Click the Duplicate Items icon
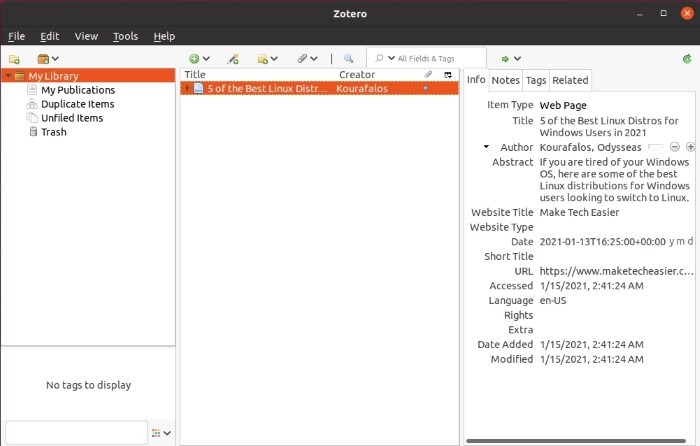700x446 pixels. (32, 104)
